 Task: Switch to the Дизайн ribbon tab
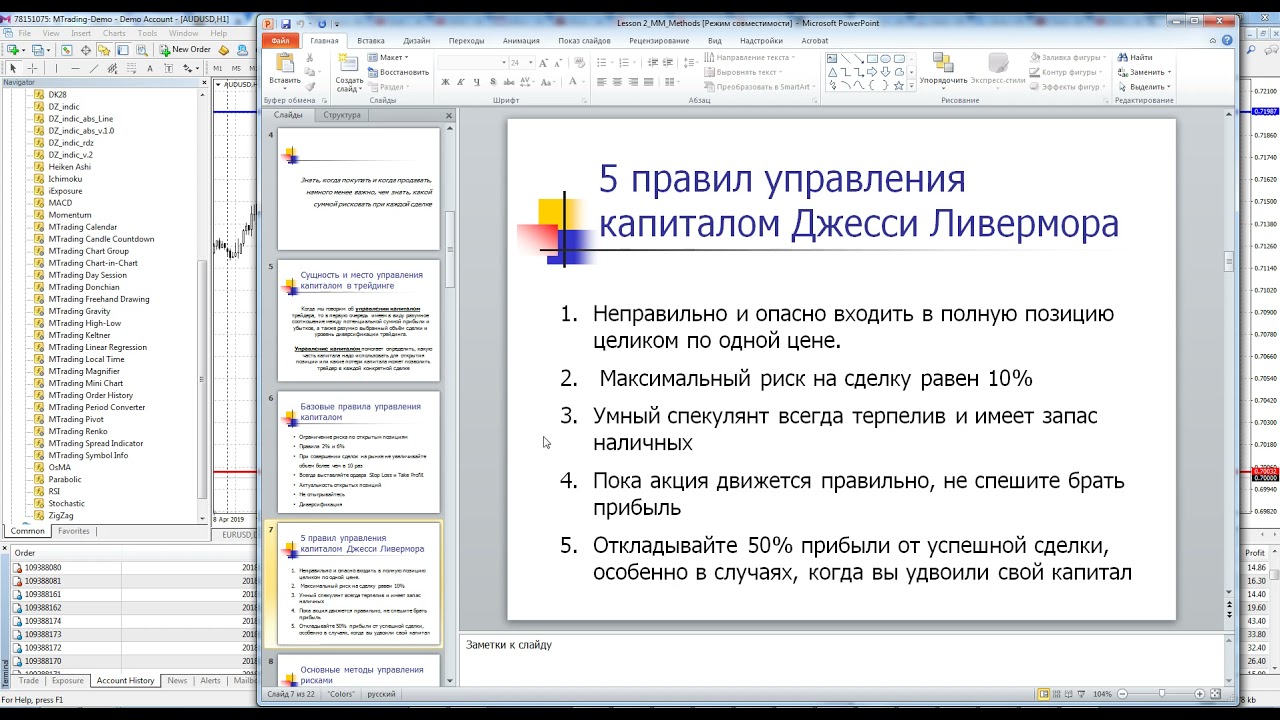tap(416, 41)
